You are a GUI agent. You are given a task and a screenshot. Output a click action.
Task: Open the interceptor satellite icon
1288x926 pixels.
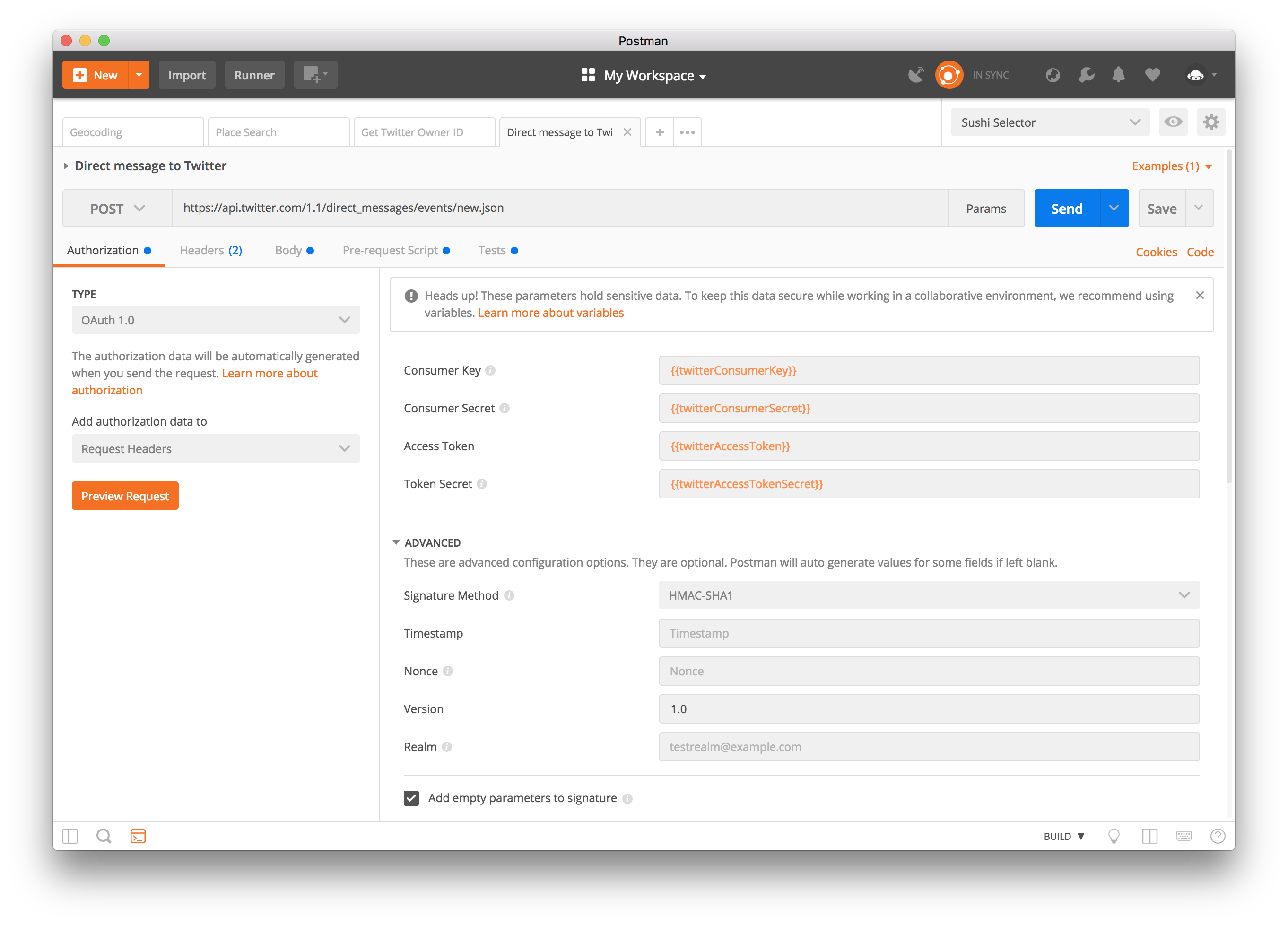point(915,75)
